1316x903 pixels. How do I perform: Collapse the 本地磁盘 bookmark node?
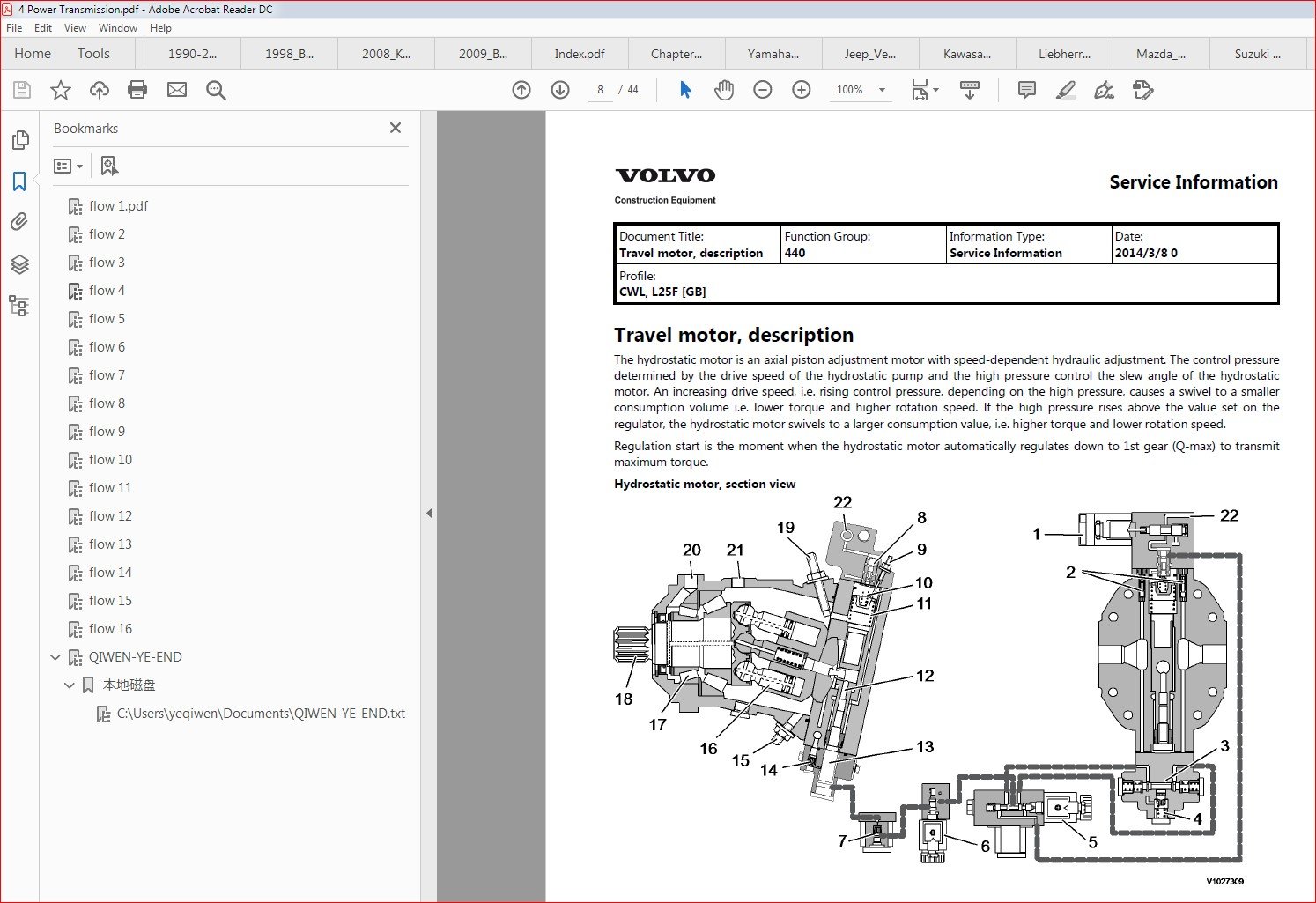coord(70,685)
